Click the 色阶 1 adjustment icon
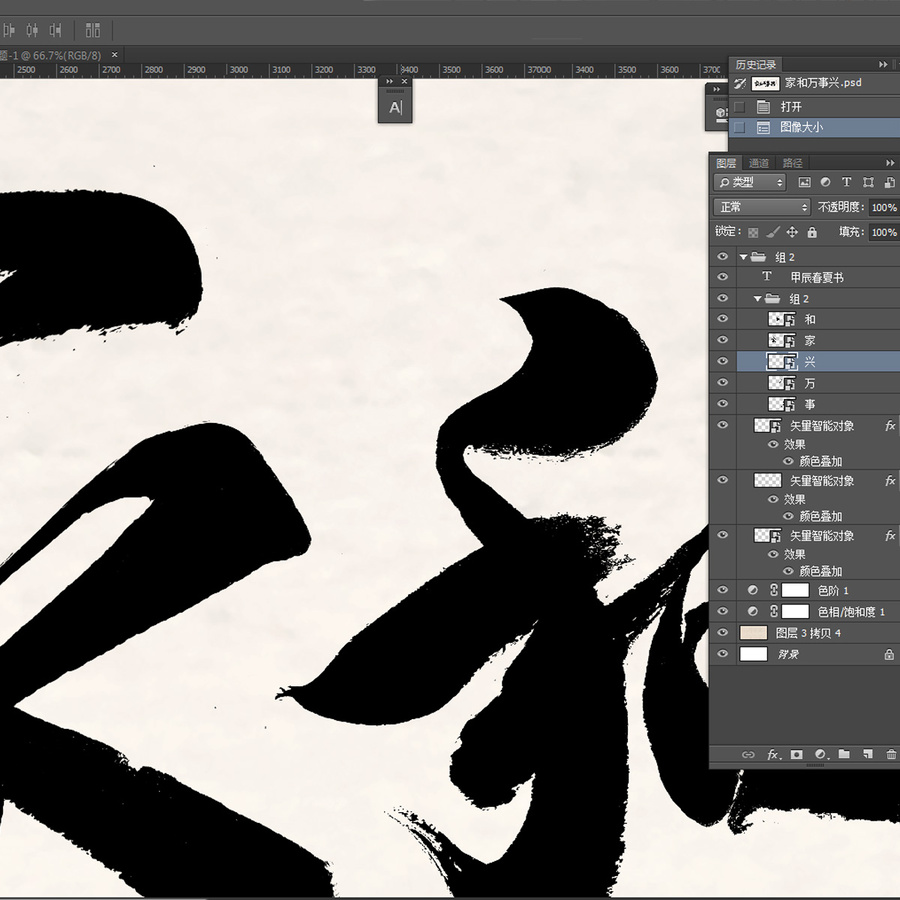 coord(752,591)
